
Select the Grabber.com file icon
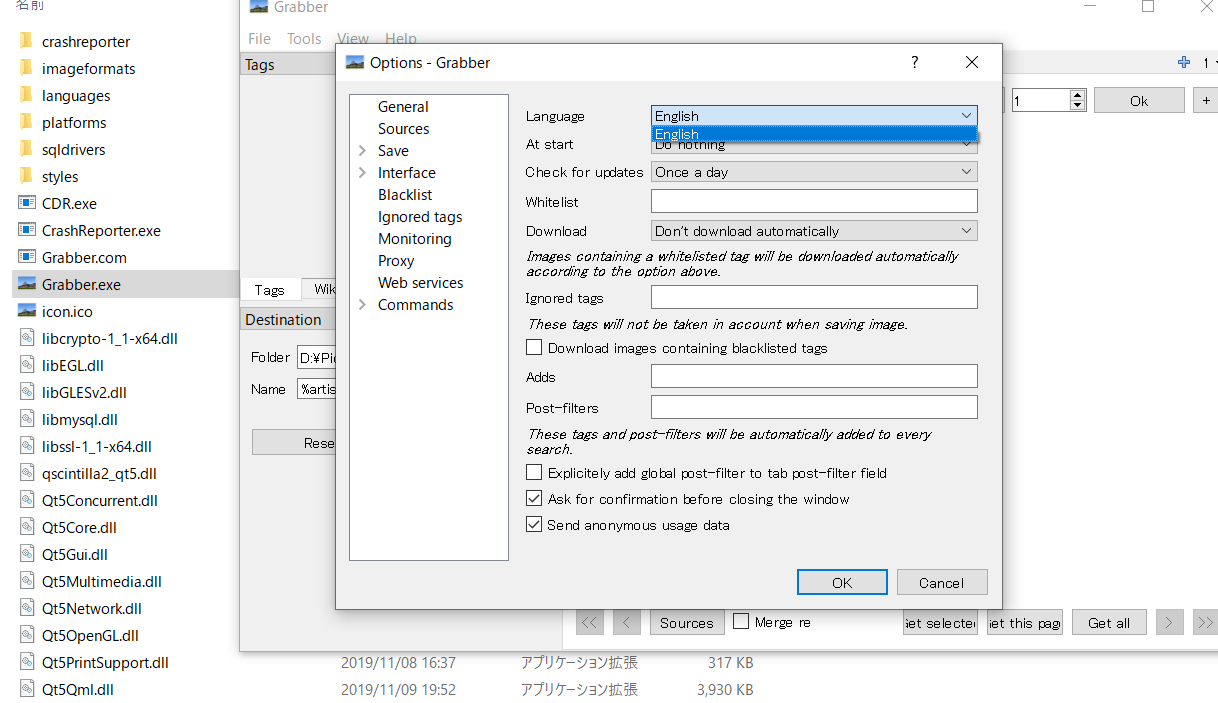26,258
